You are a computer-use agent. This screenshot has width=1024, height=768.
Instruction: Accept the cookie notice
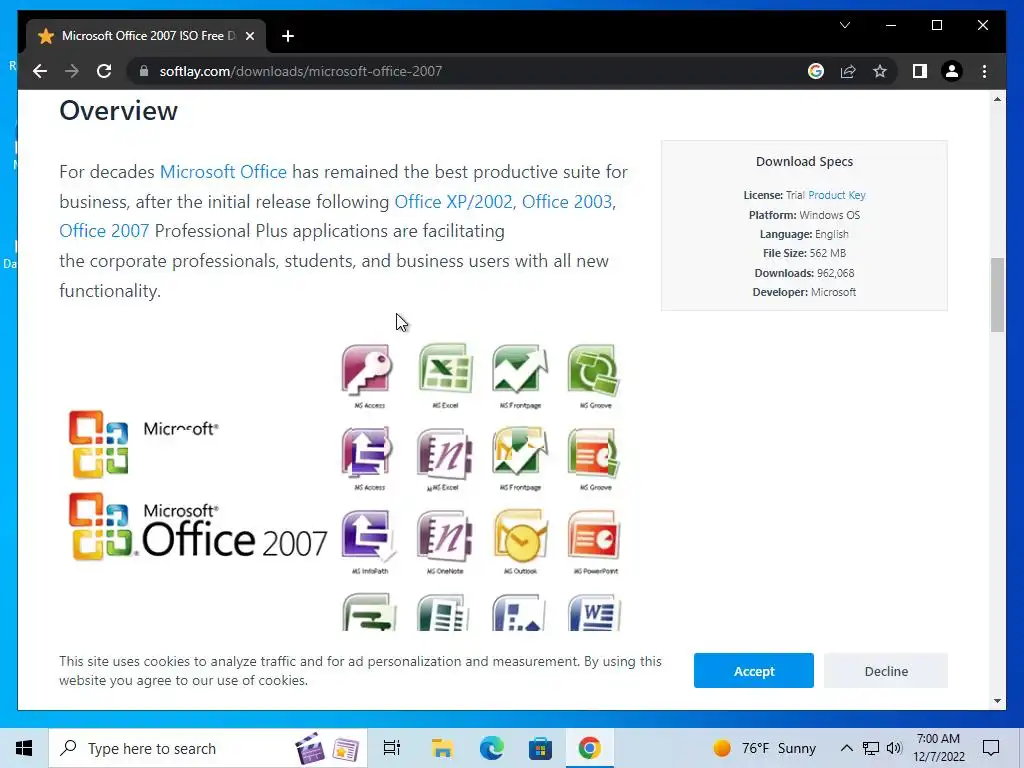click(754, 671)
